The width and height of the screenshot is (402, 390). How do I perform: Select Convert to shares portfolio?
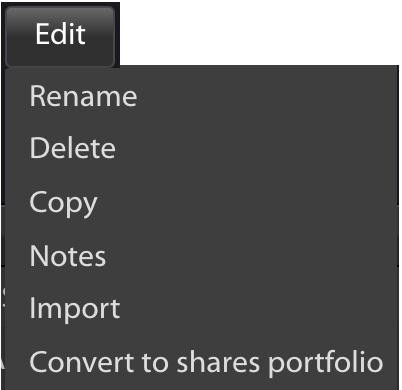[202, 363]
